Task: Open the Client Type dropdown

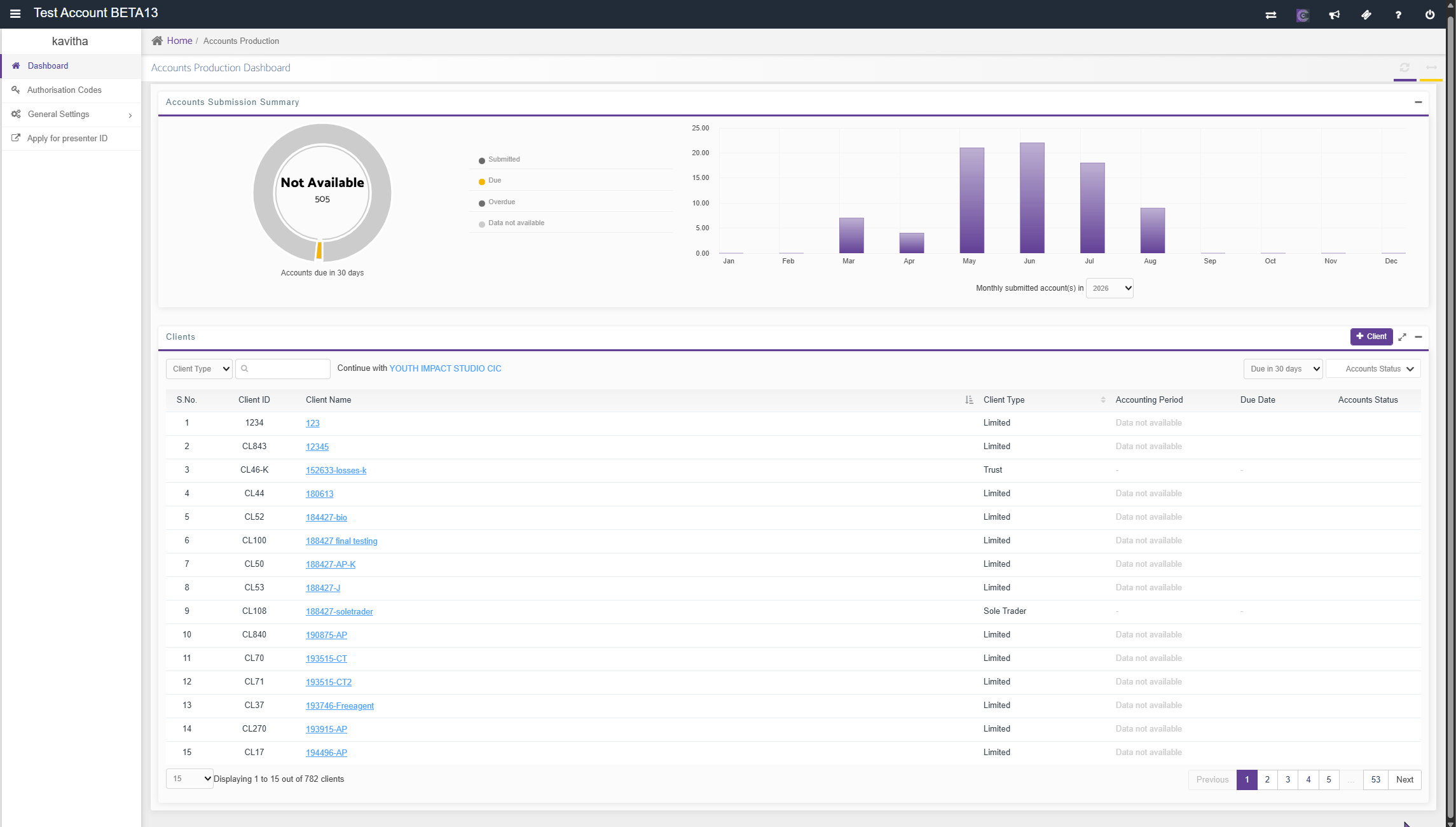Action: click(x=200, y=369)
